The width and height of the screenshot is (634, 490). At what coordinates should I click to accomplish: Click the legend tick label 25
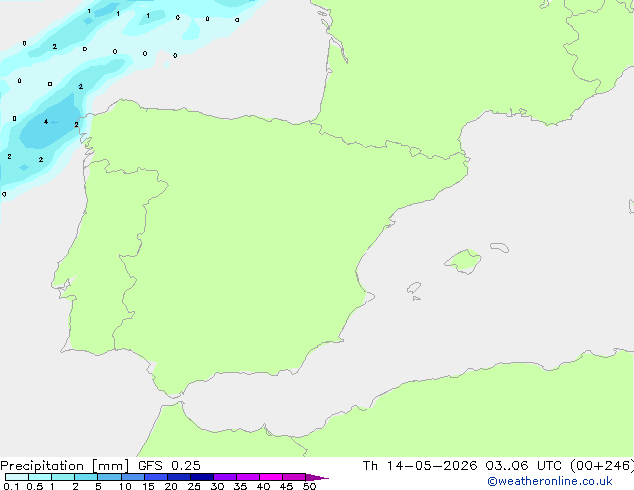tap(194, 486)
